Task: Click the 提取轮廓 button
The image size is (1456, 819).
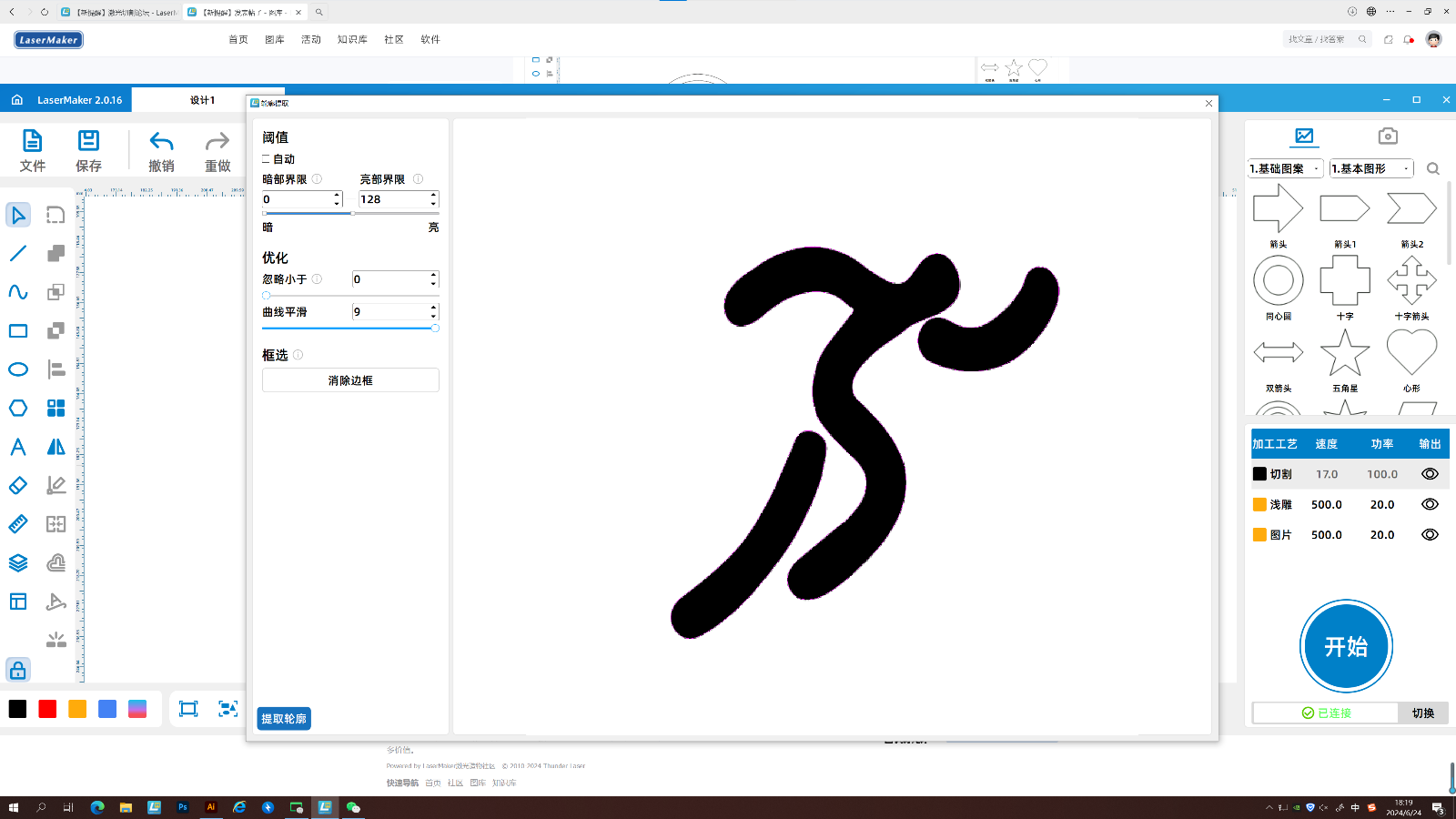Action: pos(283,718)
